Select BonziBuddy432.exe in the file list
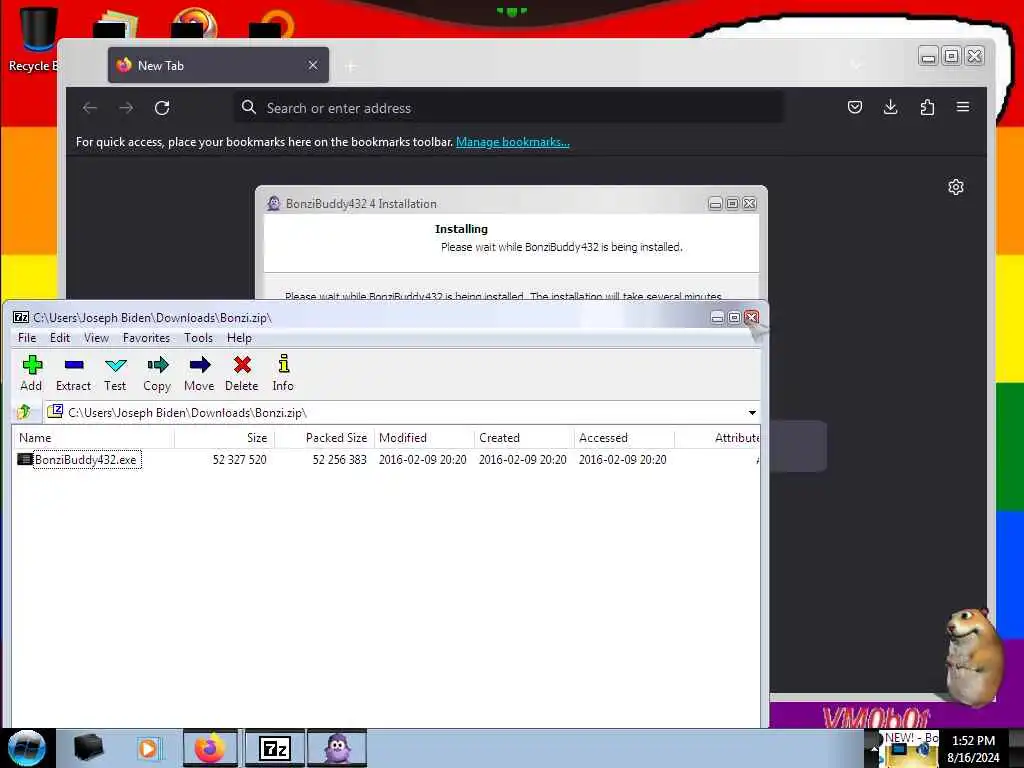The image size is (1024, 768). (87, 460)
